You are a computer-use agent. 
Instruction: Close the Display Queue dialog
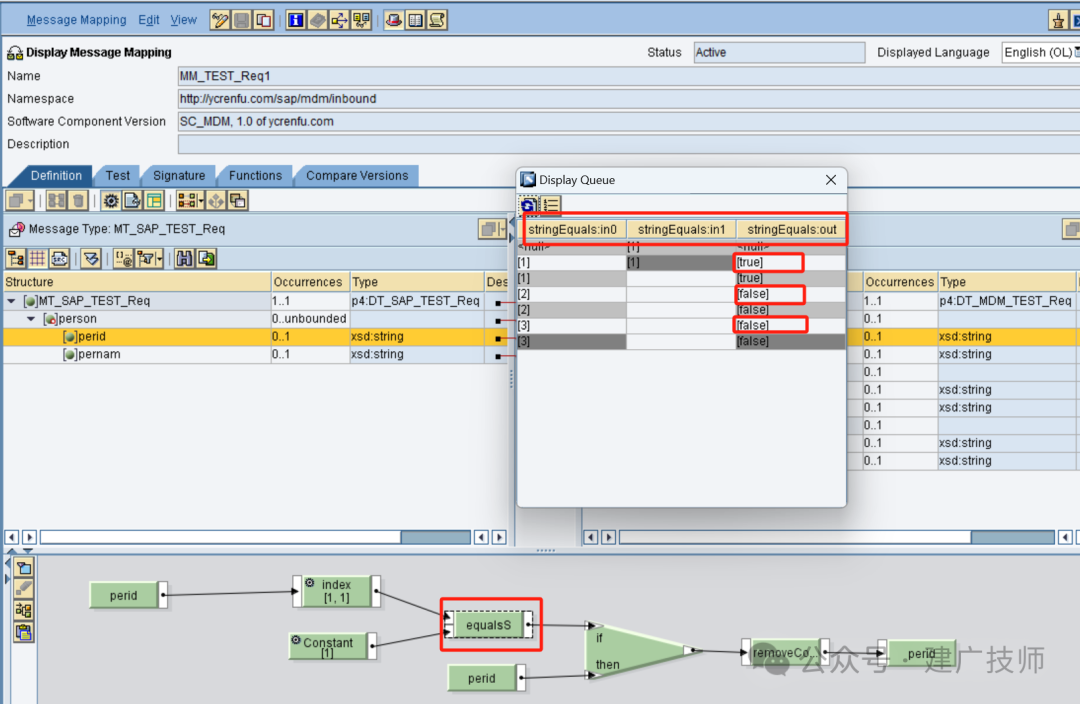[831, 180]
